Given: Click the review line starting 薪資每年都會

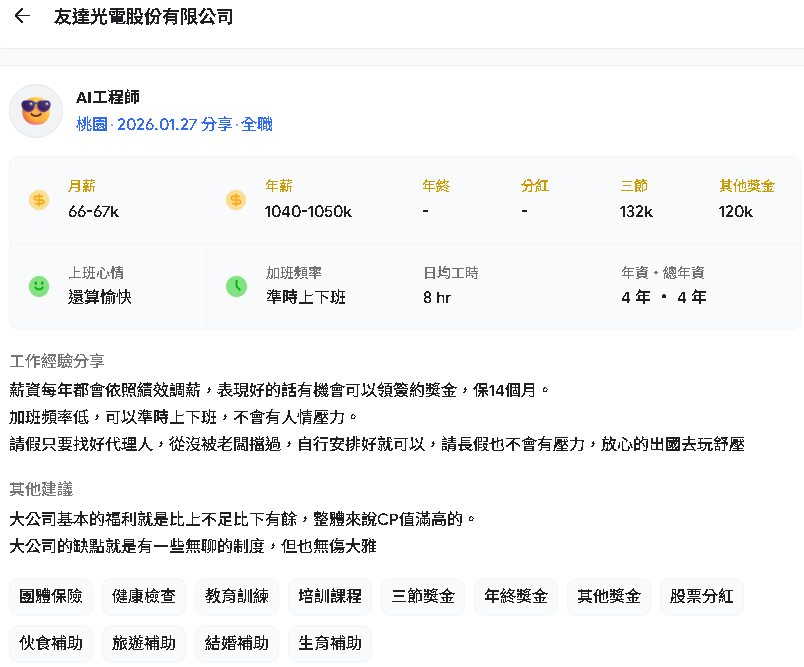Looking at the screenshot, I should point(279,391).
